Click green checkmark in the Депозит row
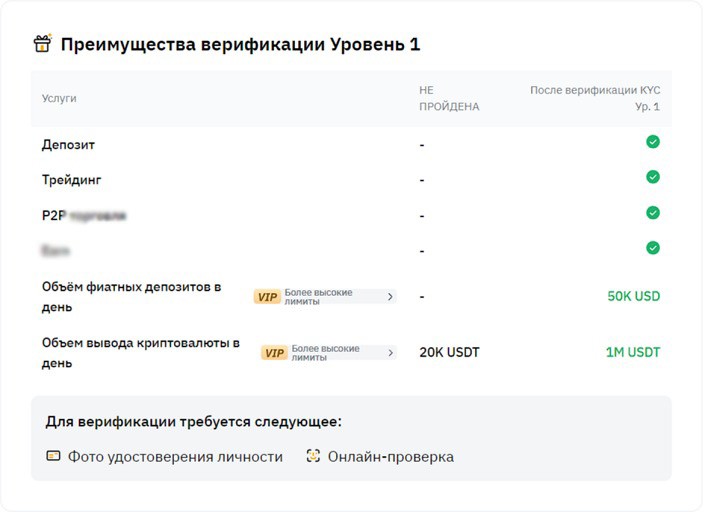The image size is (705, 515). (x=653, y=142)
